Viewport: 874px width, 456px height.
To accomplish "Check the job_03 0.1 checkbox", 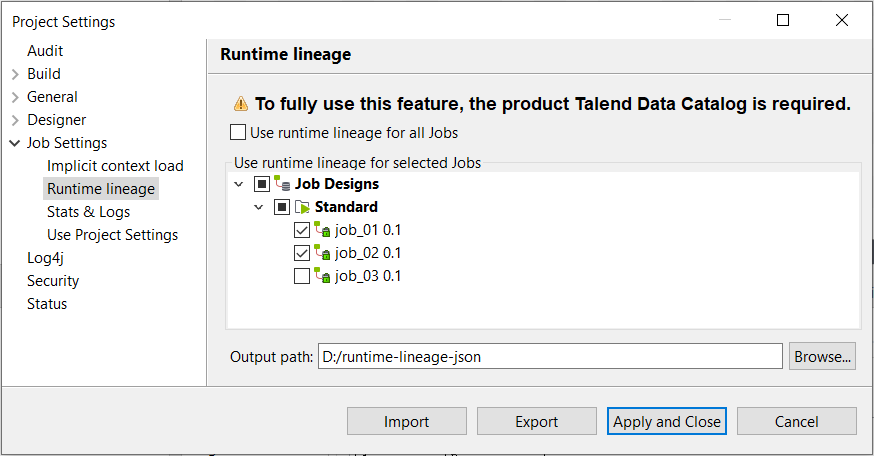I will (x=302, y=276).
